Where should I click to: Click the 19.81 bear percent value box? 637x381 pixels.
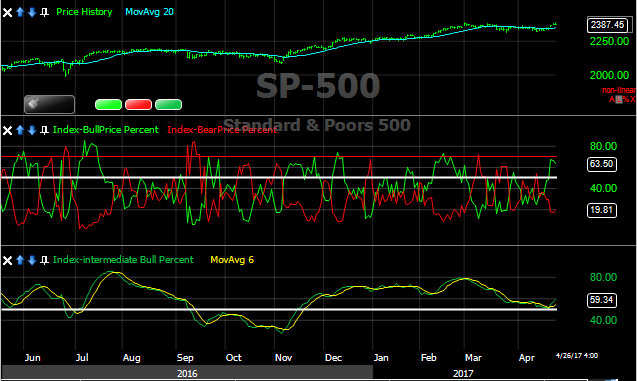[x=602, y=210]
